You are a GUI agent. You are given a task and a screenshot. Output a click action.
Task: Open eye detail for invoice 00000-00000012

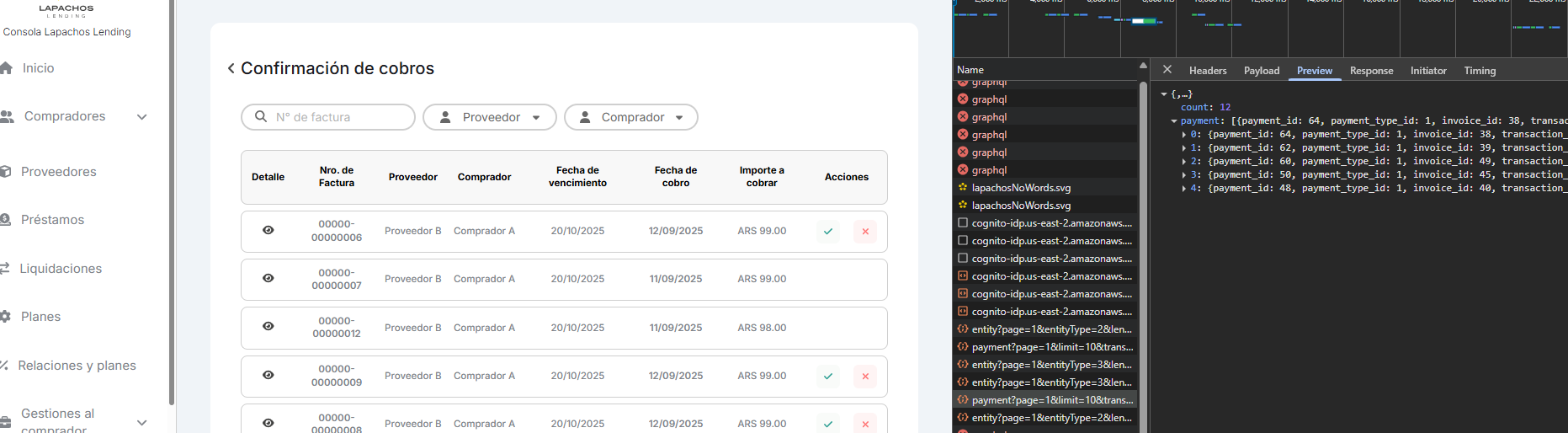(x=268, y=327)
